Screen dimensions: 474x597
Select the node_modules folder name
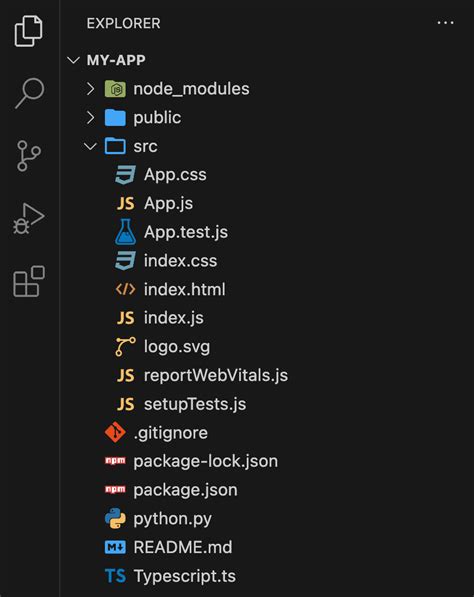click(x=191, y=89)
